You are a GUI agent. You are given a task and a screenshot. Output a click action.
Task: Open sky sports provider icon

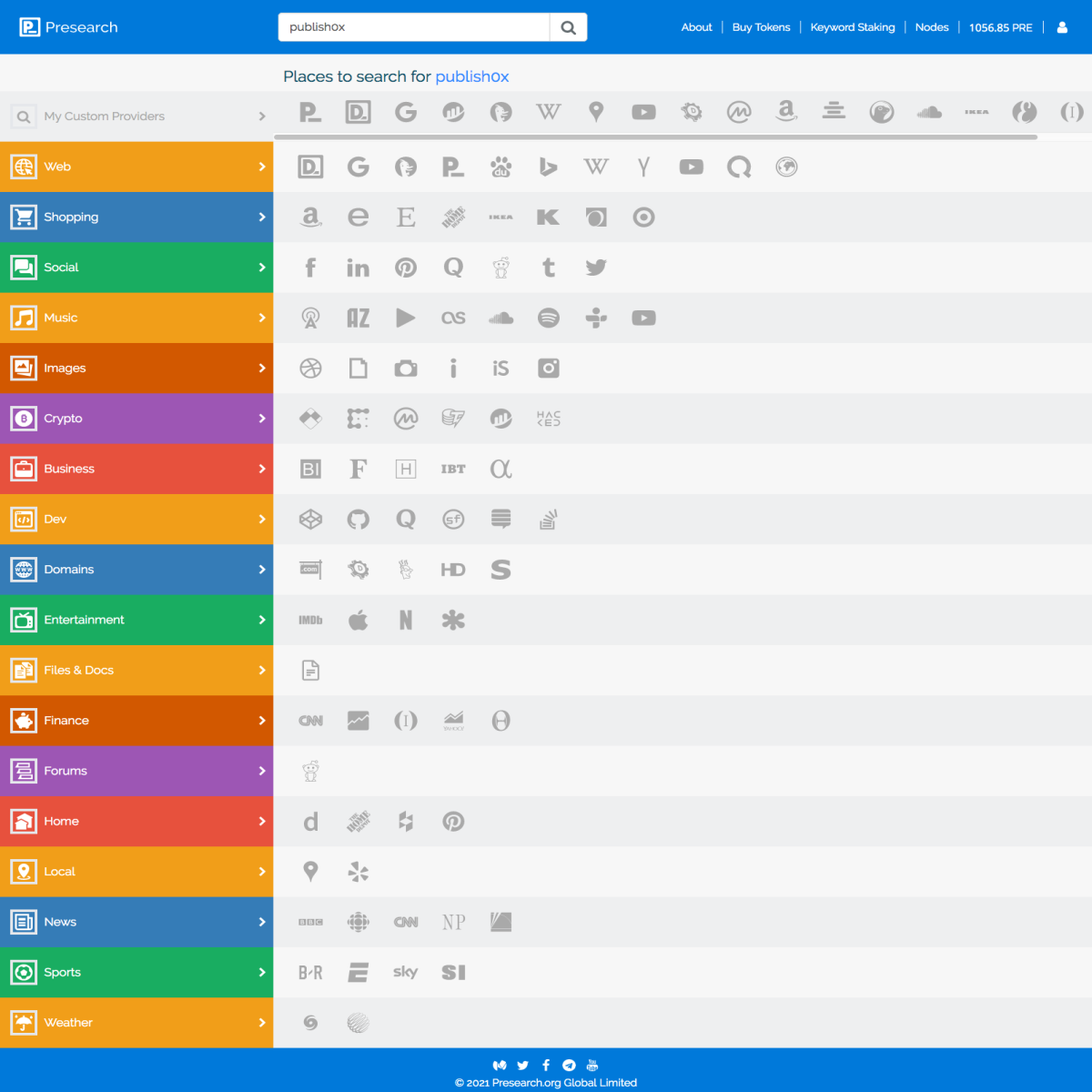pyautogui.click(x=406, y=972)
